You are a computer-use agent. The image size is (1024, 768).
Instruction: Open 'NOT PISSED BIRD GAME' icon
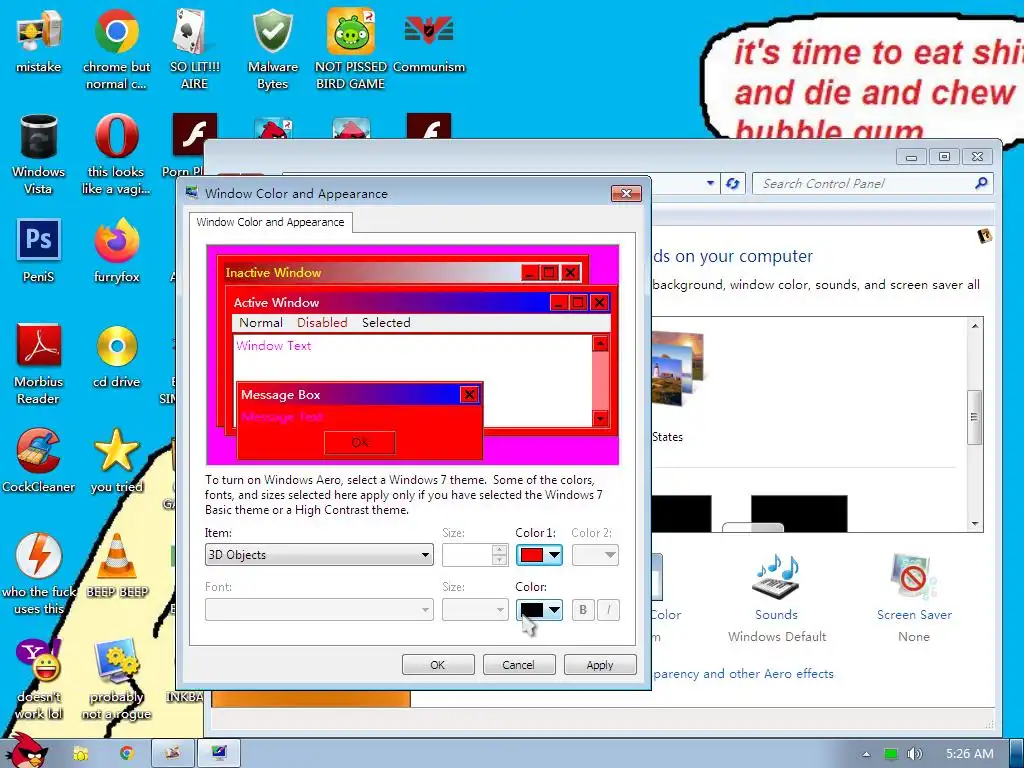[351, 31]
